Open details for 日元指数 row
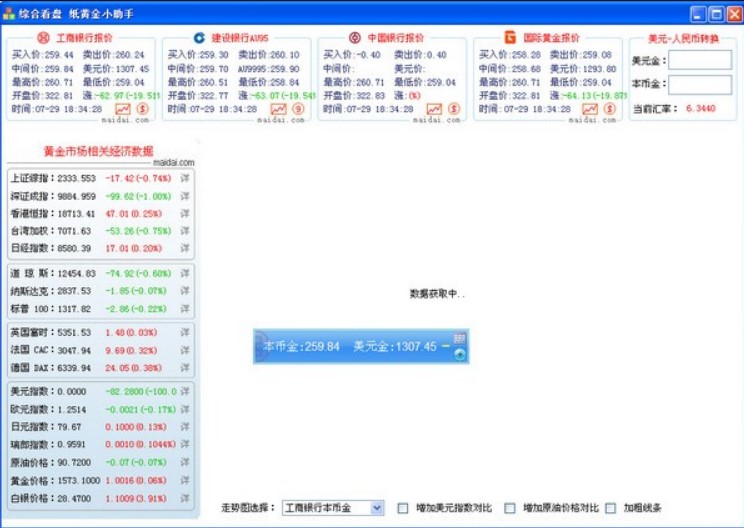 click(185, 426)
